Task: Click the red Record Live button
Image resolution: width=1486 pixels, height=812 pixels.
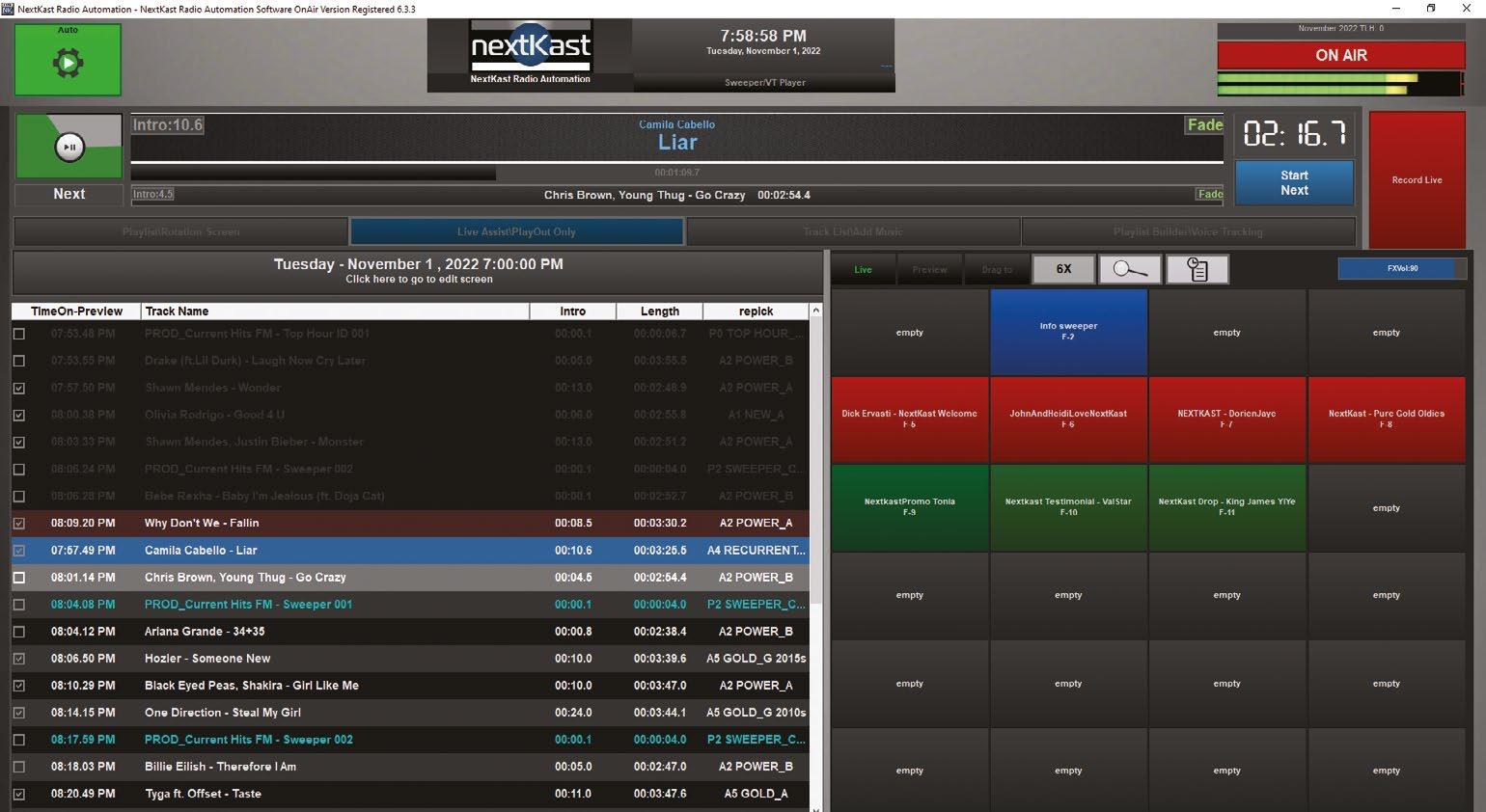Action: 1417,180
